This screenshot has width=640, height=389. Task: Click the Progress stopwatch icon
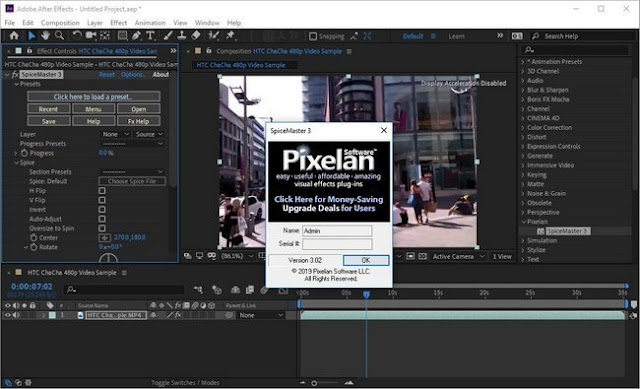pos(24,153)
